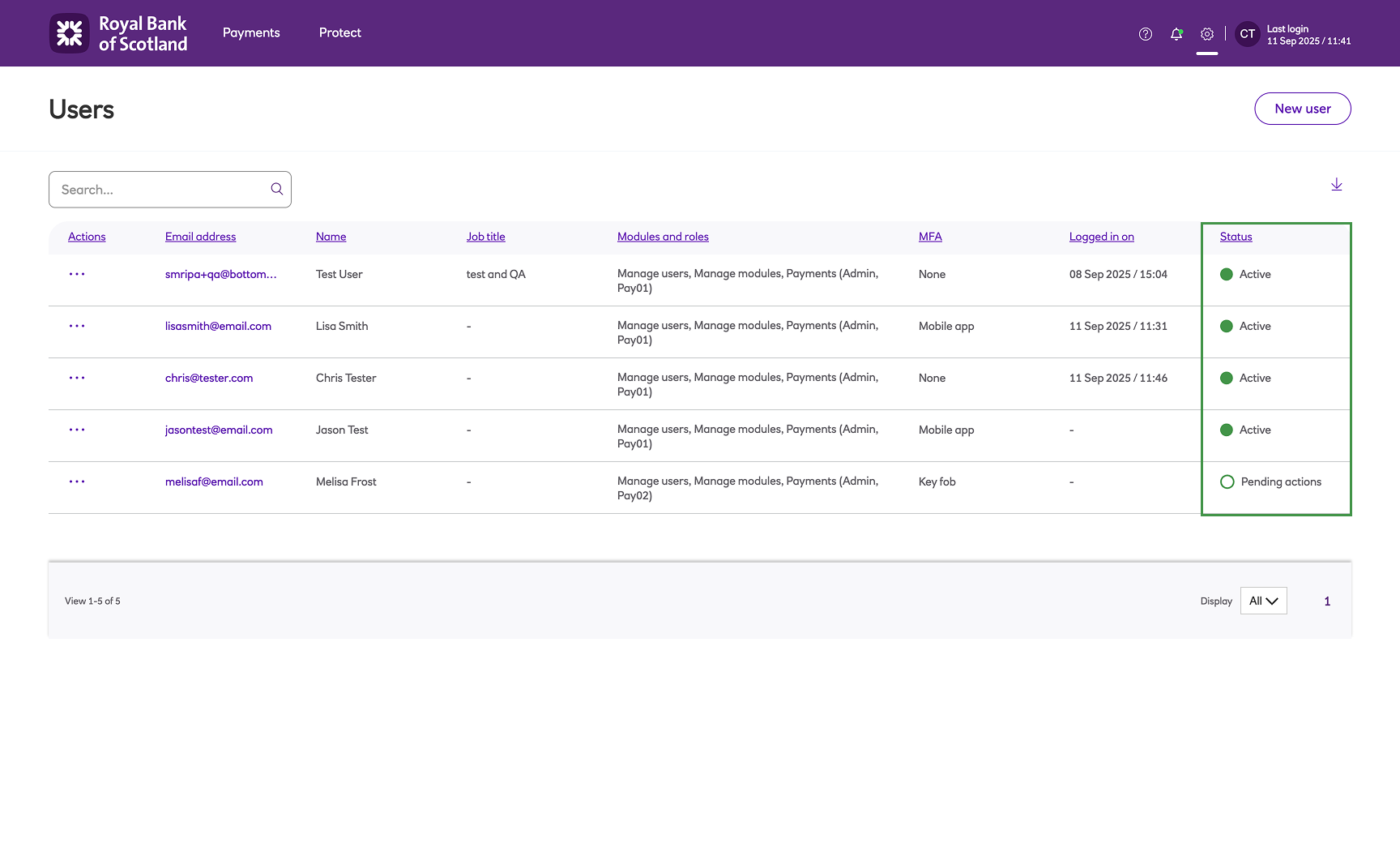1400x843 pixels.
Task: Click the 'Test User' name cell
Action: pos(339,274)
